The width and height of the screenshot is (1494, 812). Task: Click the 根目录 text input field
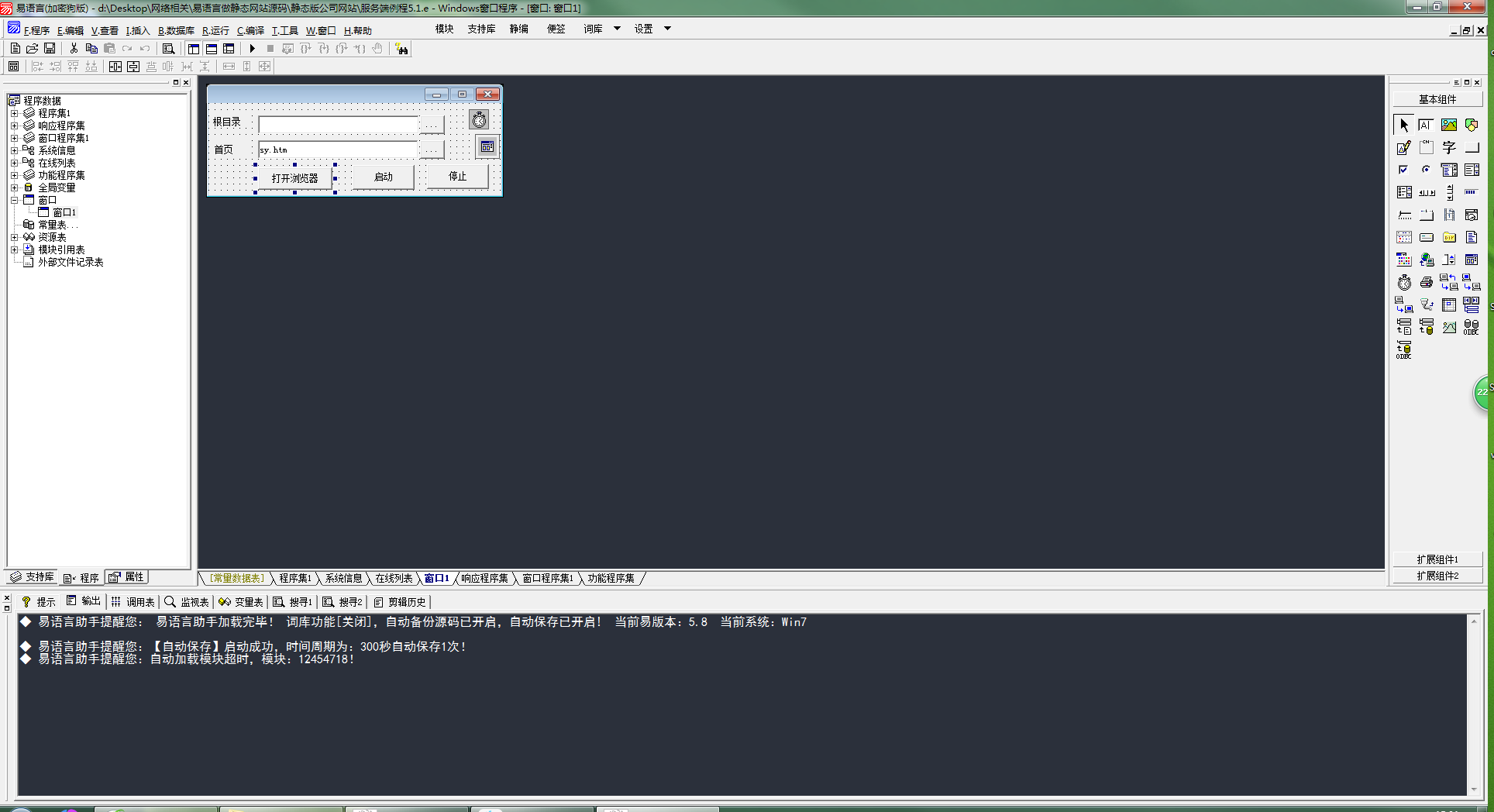[338, 124]
